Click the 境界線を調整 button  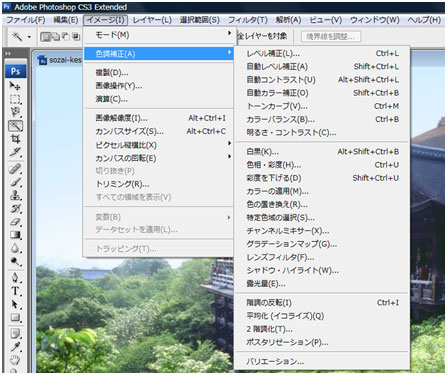pyautogui.click(x=330, y=36)
